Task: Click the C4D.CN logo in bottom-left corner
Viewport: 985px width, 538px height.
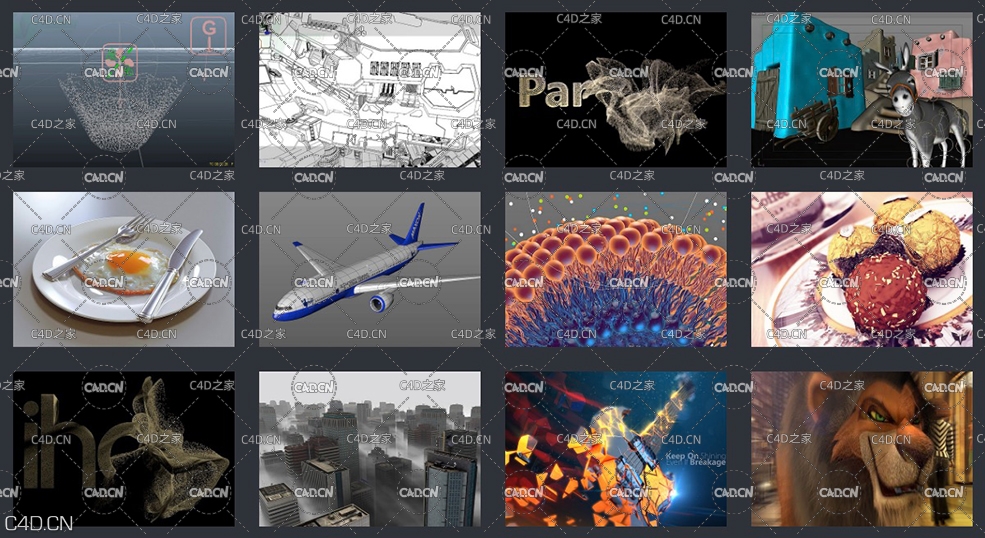Action: click(x=39, y=523)
